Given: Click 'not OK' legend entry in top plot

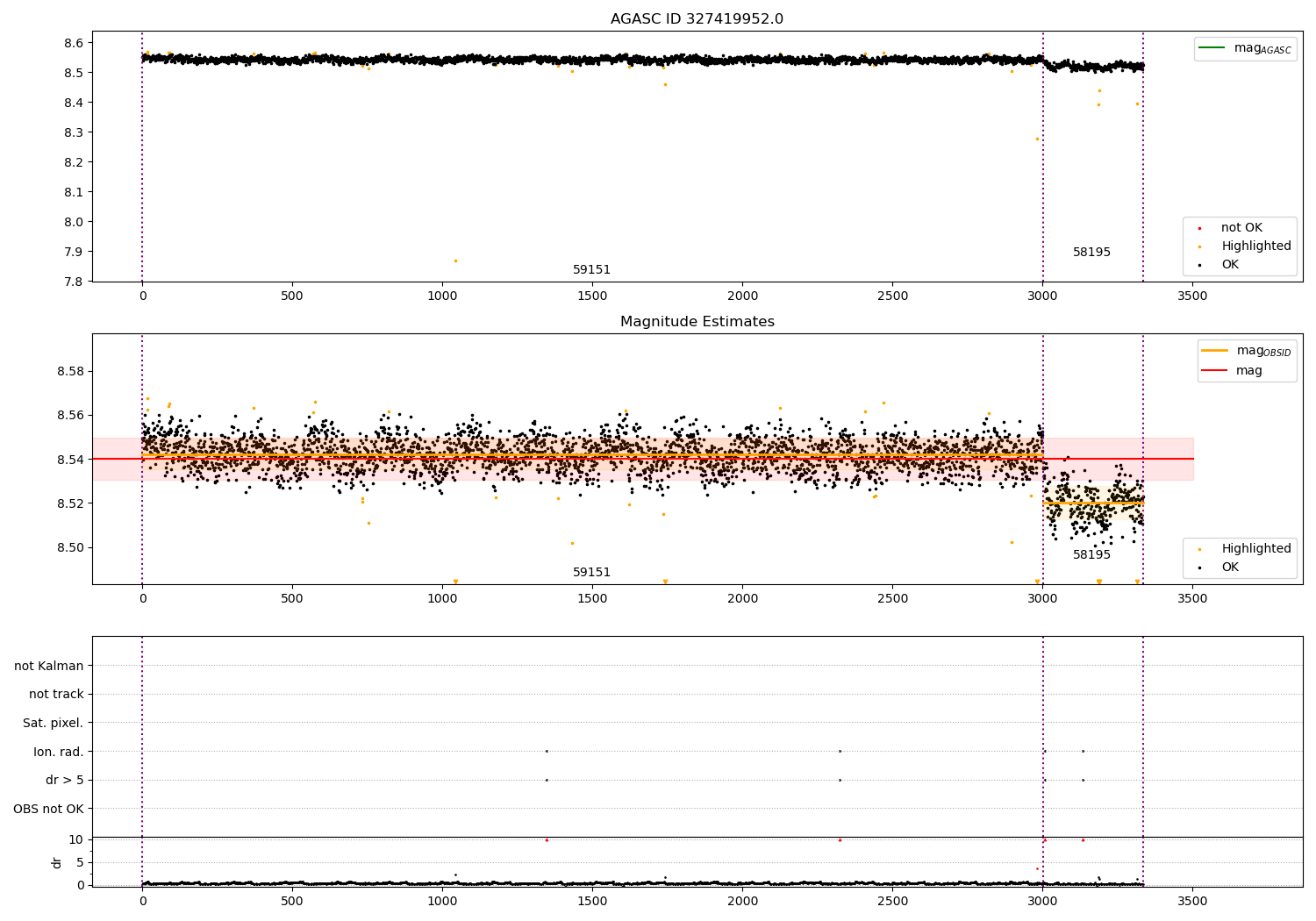Looking at the screenshot, I should [x=1230, y=228].
